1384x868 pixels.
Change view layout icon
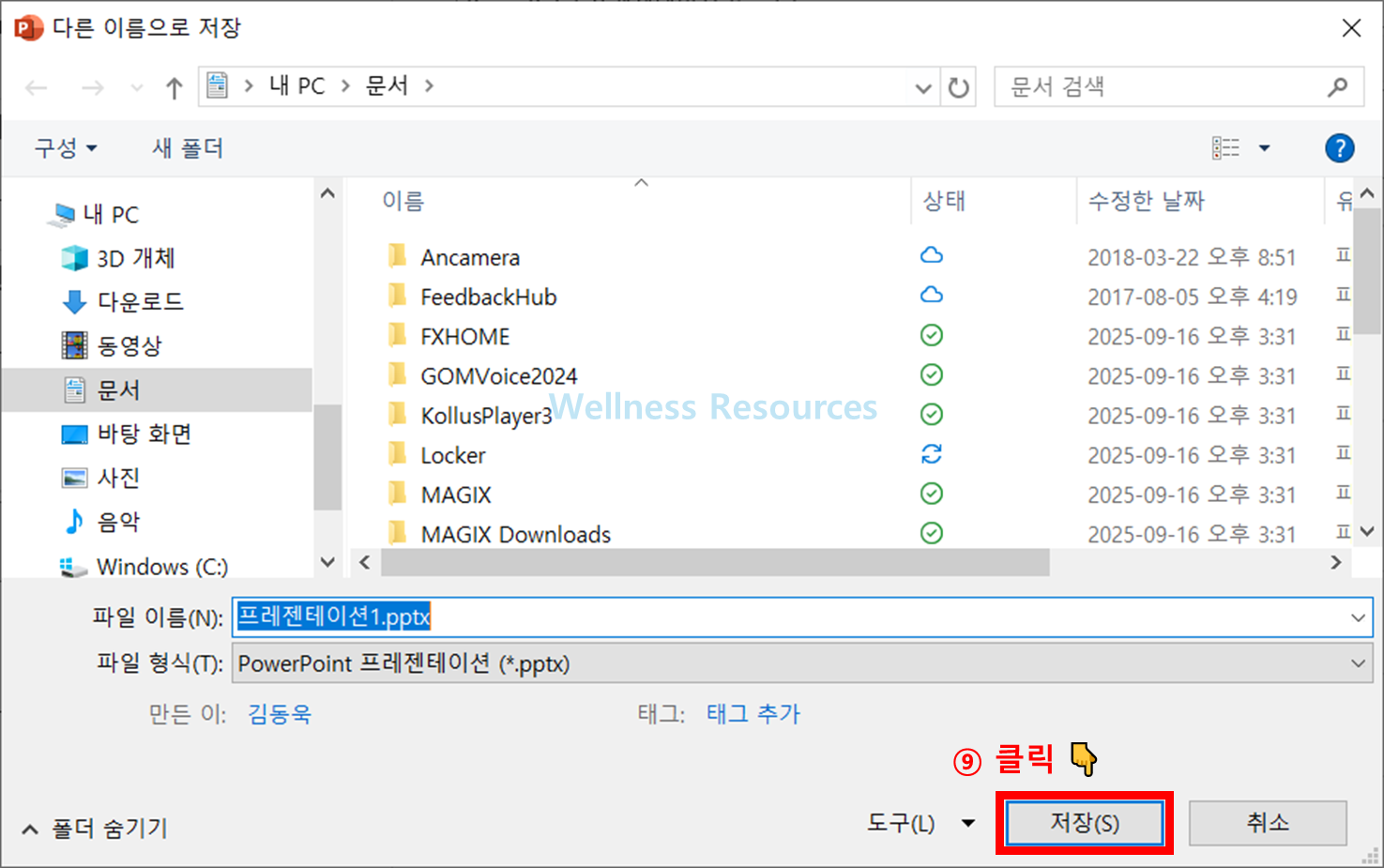pos(1225,148)
